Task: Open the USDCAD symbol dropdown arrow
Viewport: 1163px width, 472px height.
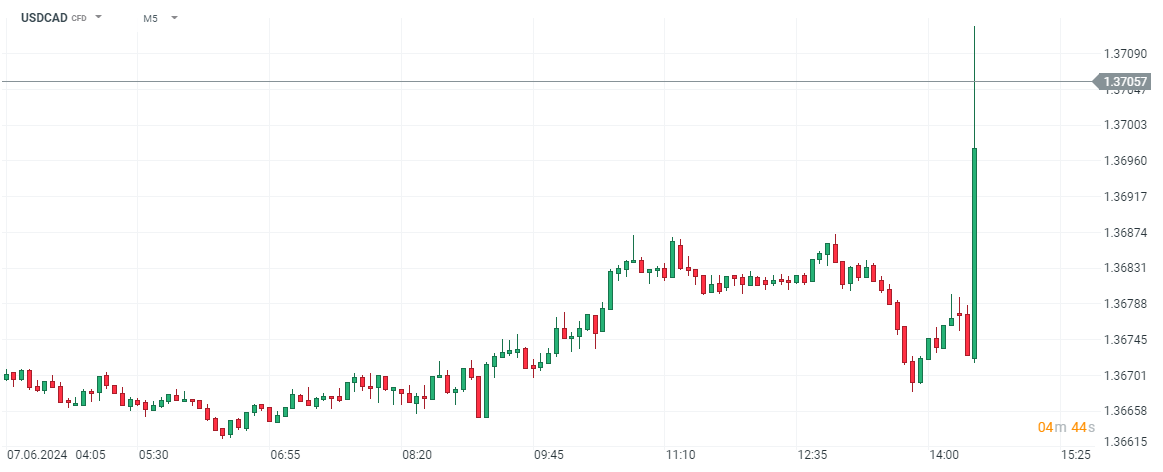Action: point(99,17)
